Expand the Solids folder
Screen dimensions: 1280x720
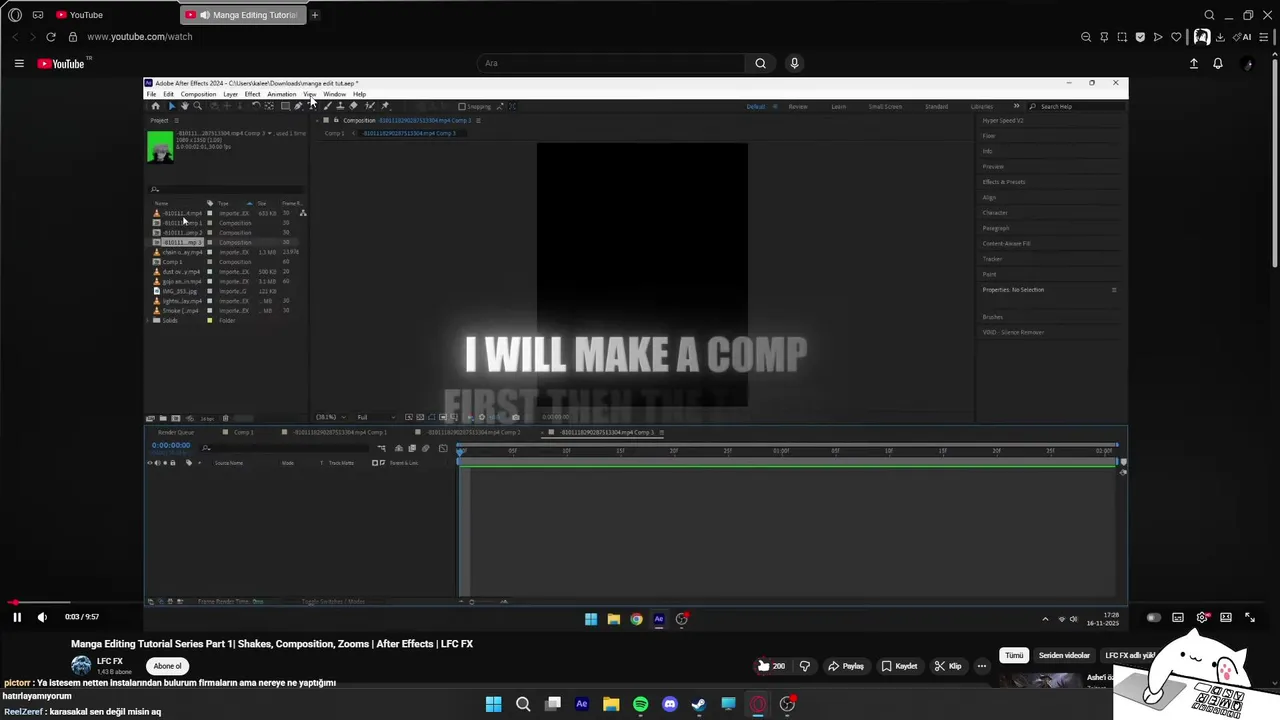[x=149, y=320]
